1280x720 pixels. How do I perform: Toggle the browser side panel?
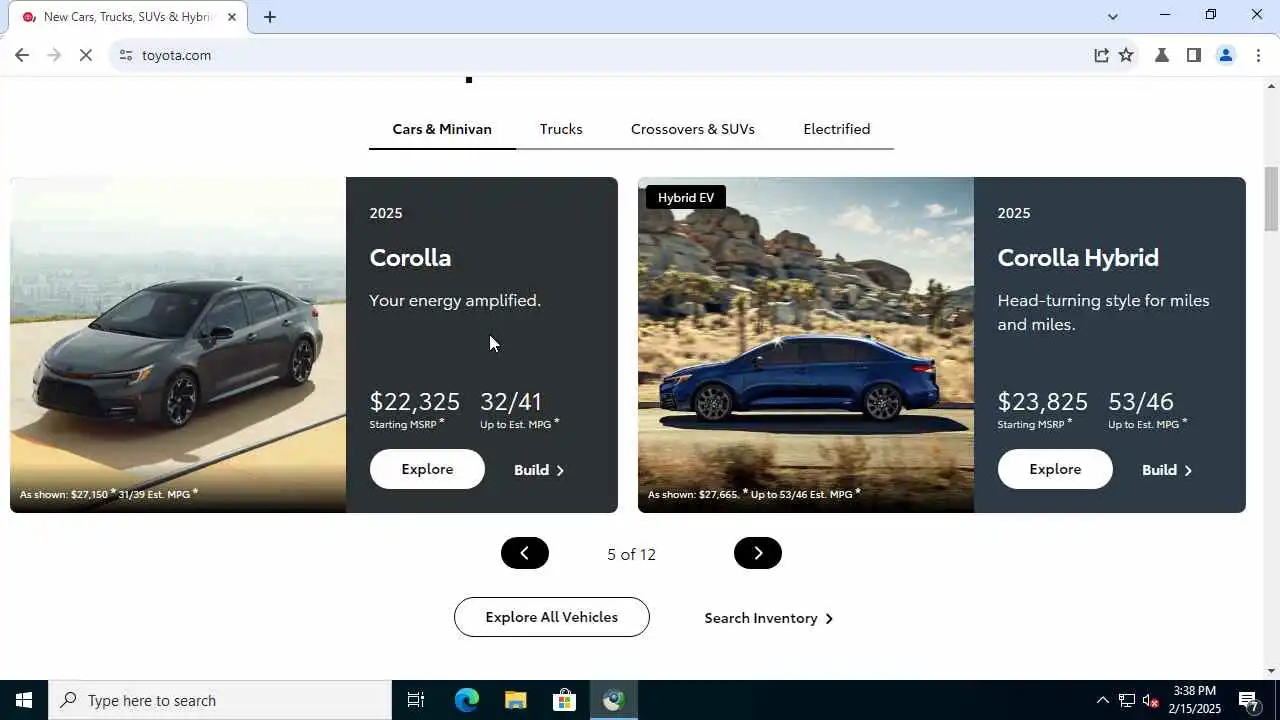tap(1193, 55)
